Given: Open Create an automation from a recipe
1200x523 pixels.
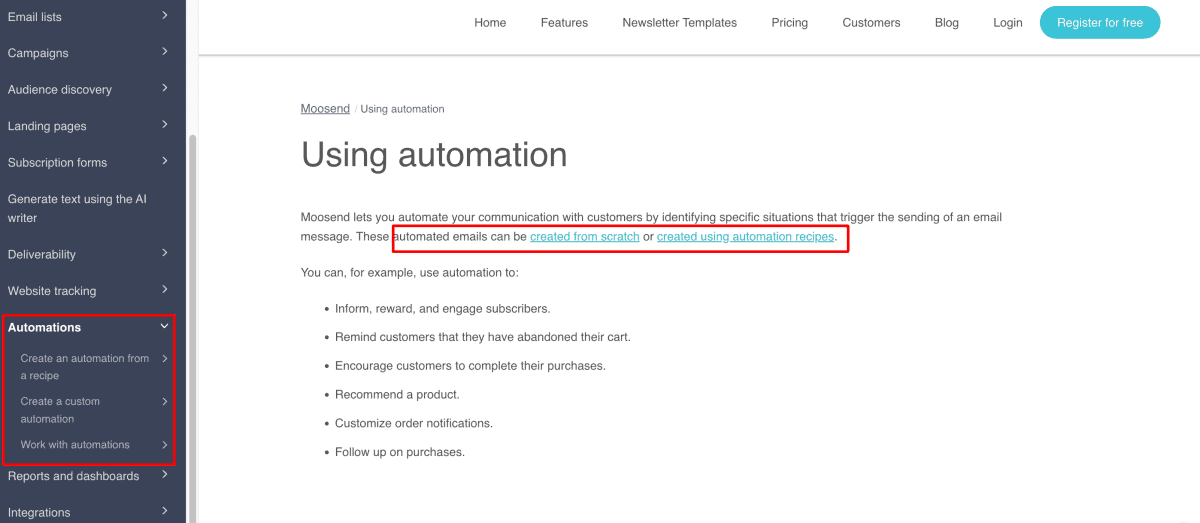Looking at the screenshot, I should [x=84, y=367].
